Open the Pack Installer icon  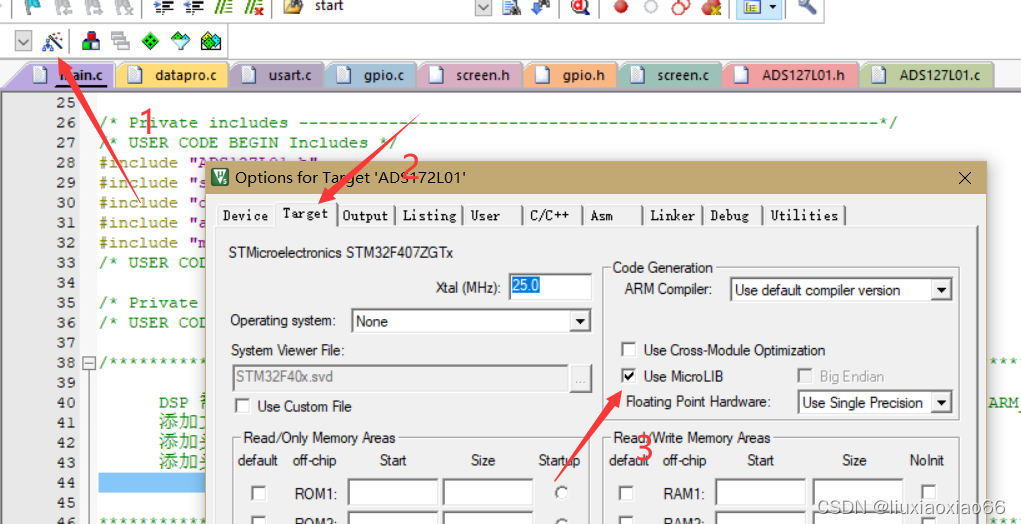(x=210, y=42)
